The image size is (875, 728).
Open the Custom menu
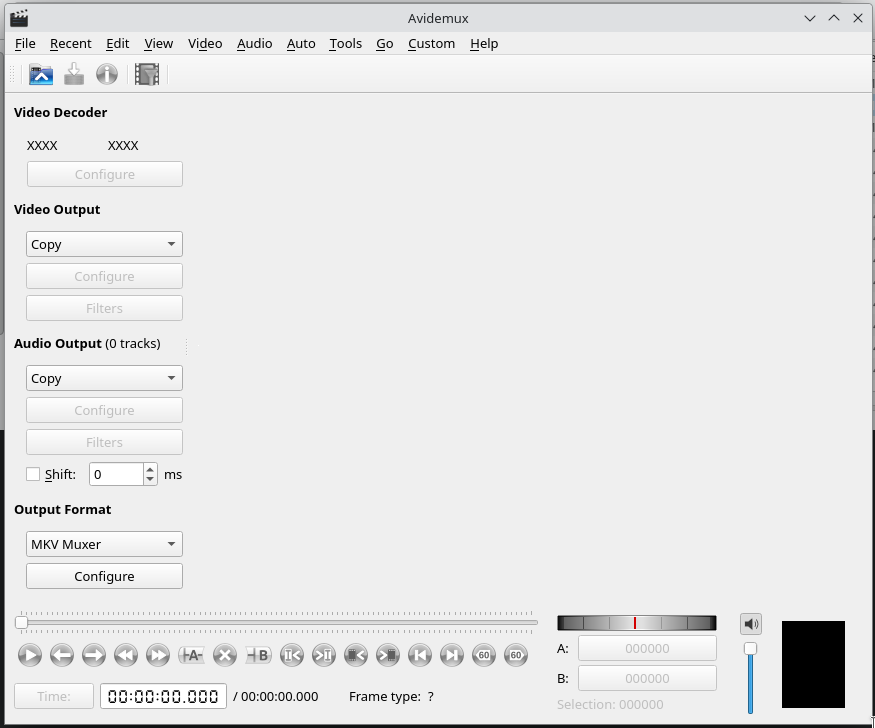point(431,44)
